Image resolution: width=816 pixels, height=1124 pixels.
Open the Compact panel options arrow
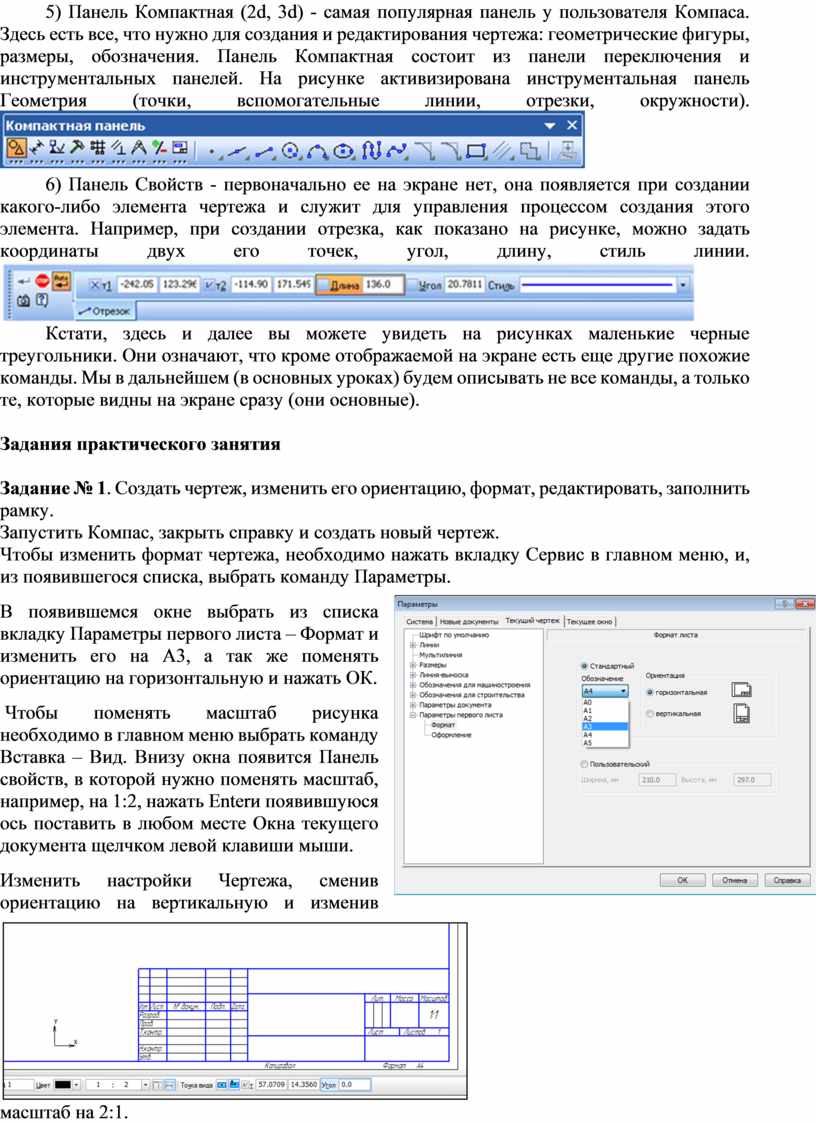tap(550, 125)
